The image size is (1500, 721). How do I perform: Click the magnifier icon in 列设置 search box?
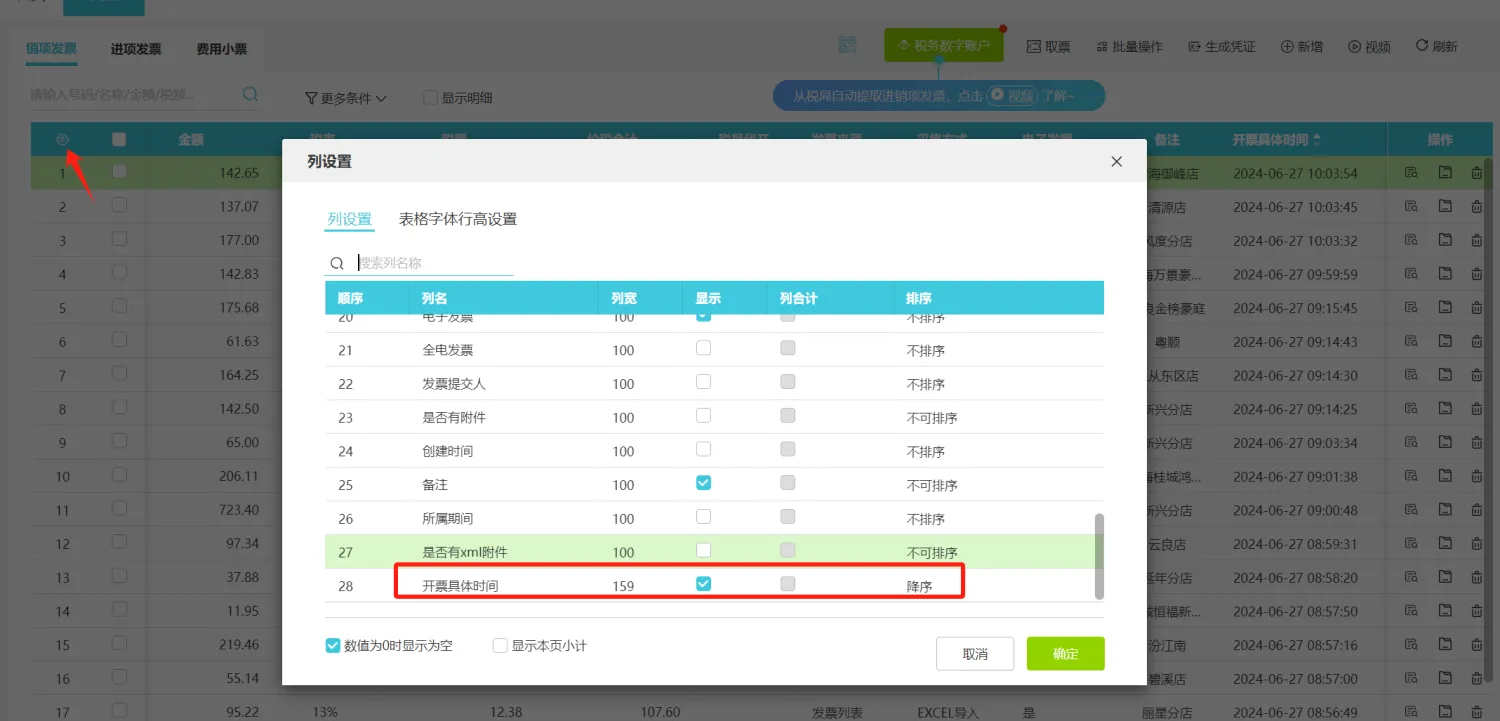tap(337, 263)
